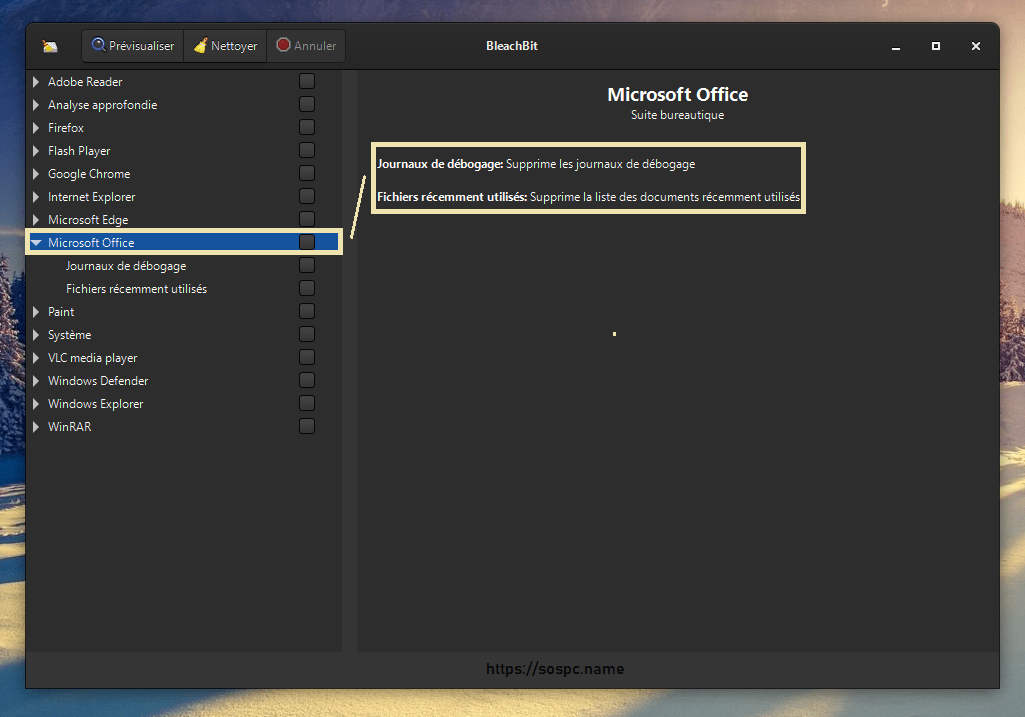
Task: Toggle the Fichiers récemment utilisés checkbox
Action: pyautogui.click(x=307, y=288)
